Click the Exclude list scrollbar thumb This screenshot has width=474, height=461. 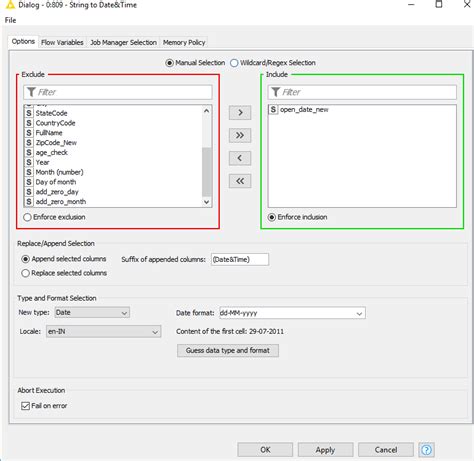pyautogui.click(x=207, y=172)
